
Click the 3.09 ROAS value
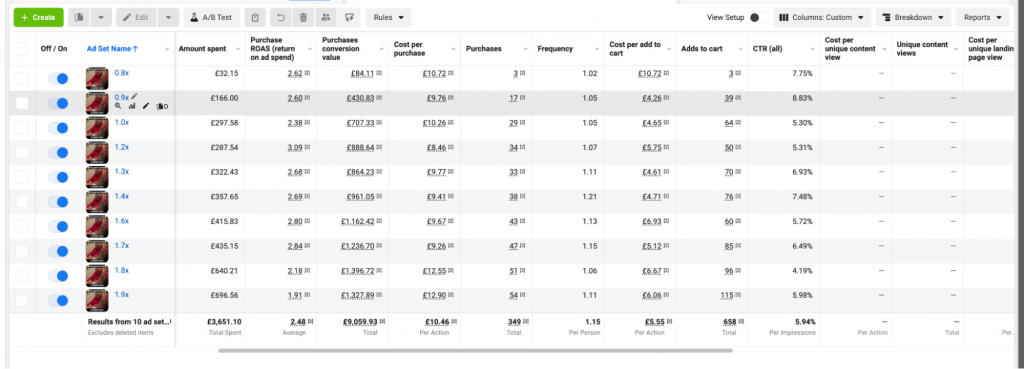click(x=295, y=148)
